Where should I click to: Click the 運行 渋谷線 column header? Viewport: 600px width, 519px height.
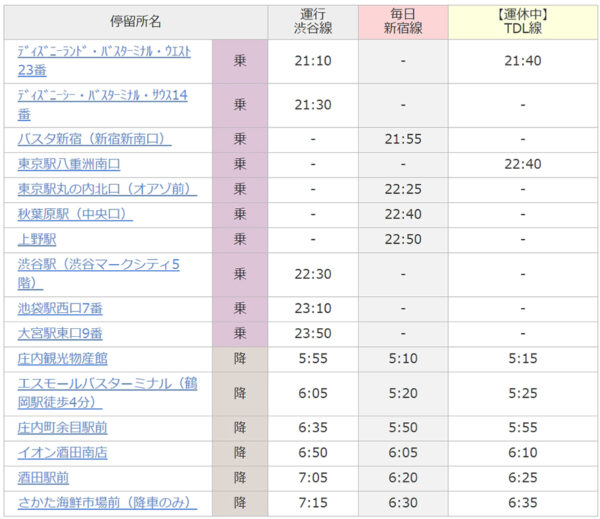coord(313,21)
